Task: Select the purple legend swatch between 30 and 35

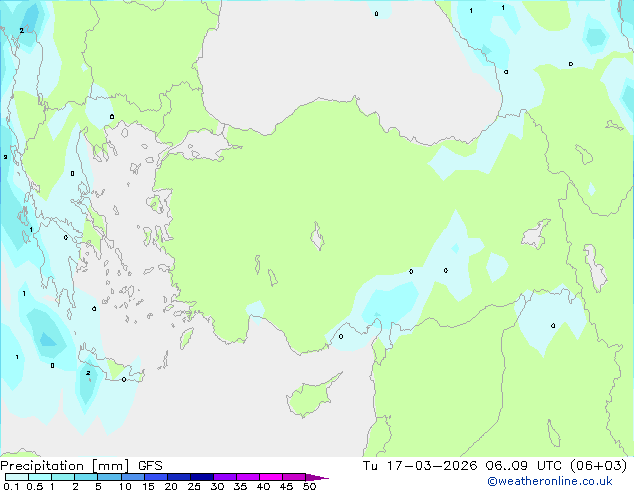Action: [x=225, y=477]
